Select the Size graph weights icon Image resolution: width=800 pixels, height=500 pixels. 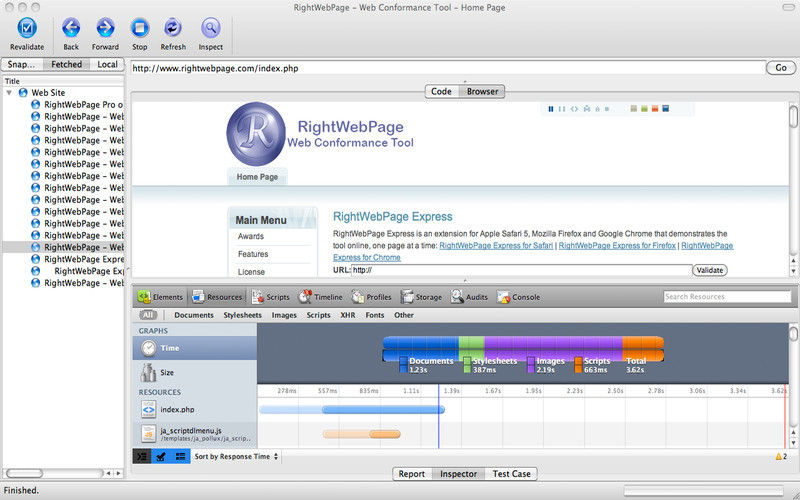[148, 372]
